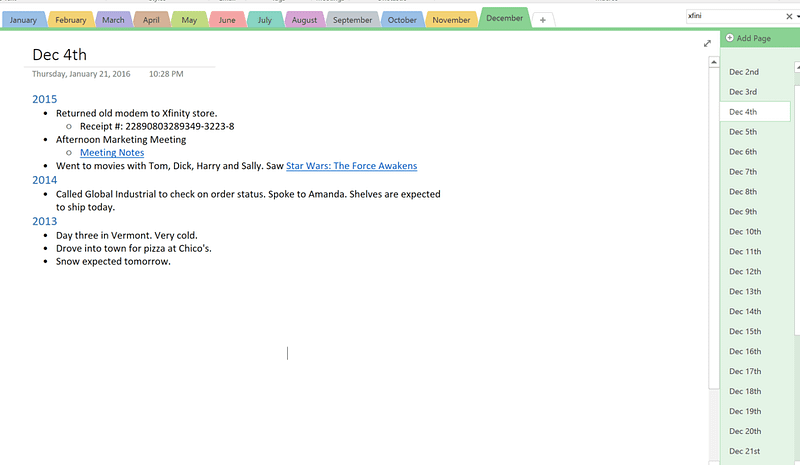Click in the xfini search field
Viewport: 800px width, 465px height.
(735, 16)
